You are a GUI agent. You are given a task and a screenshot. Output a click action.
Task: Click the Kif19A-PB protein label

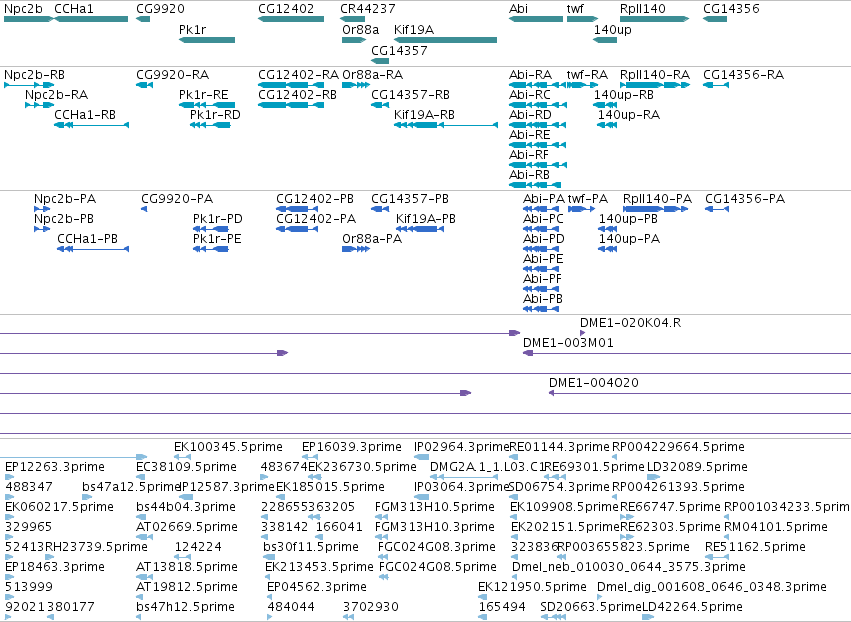426,219
